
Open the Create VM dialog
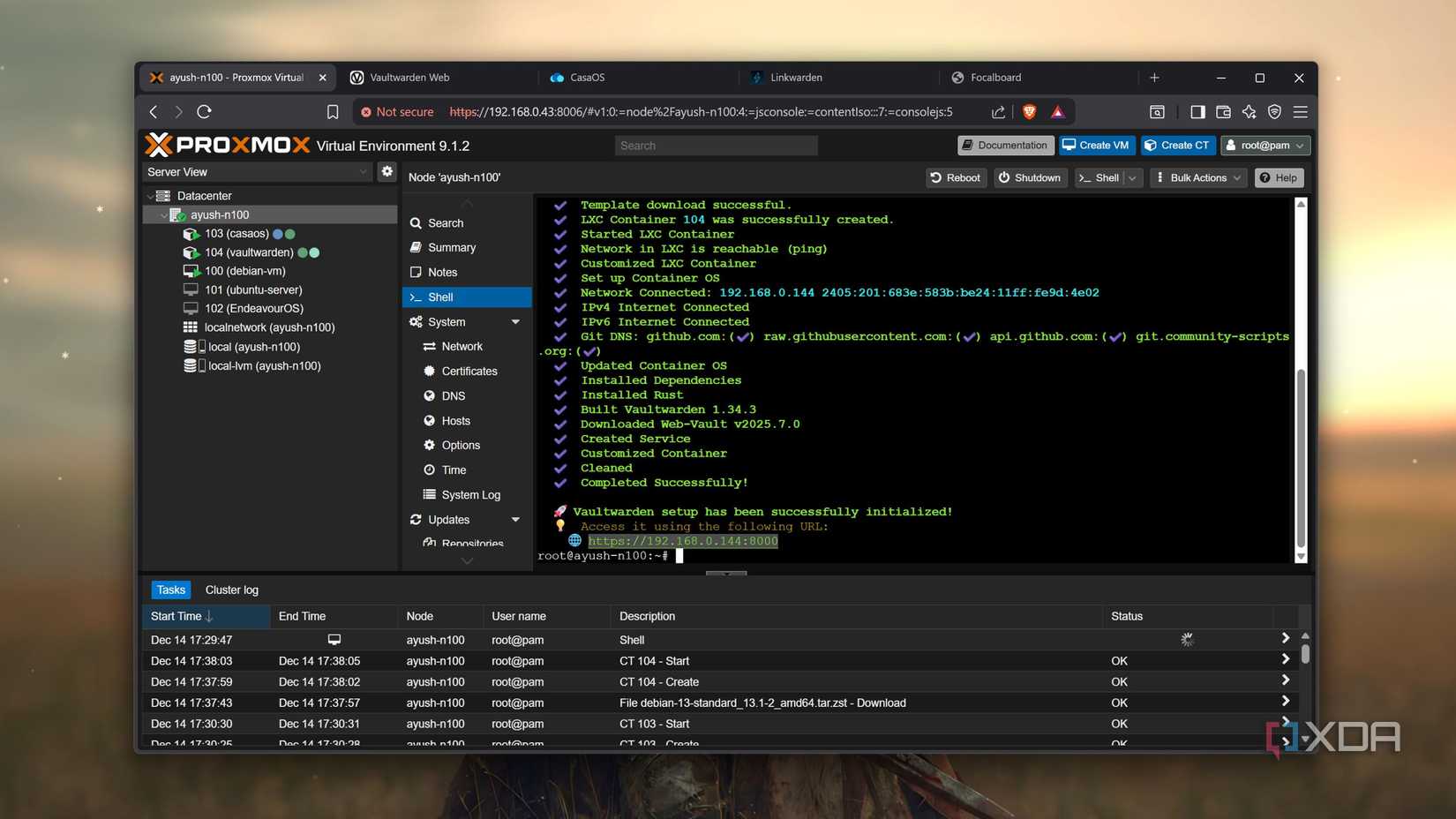point(1096,145)
